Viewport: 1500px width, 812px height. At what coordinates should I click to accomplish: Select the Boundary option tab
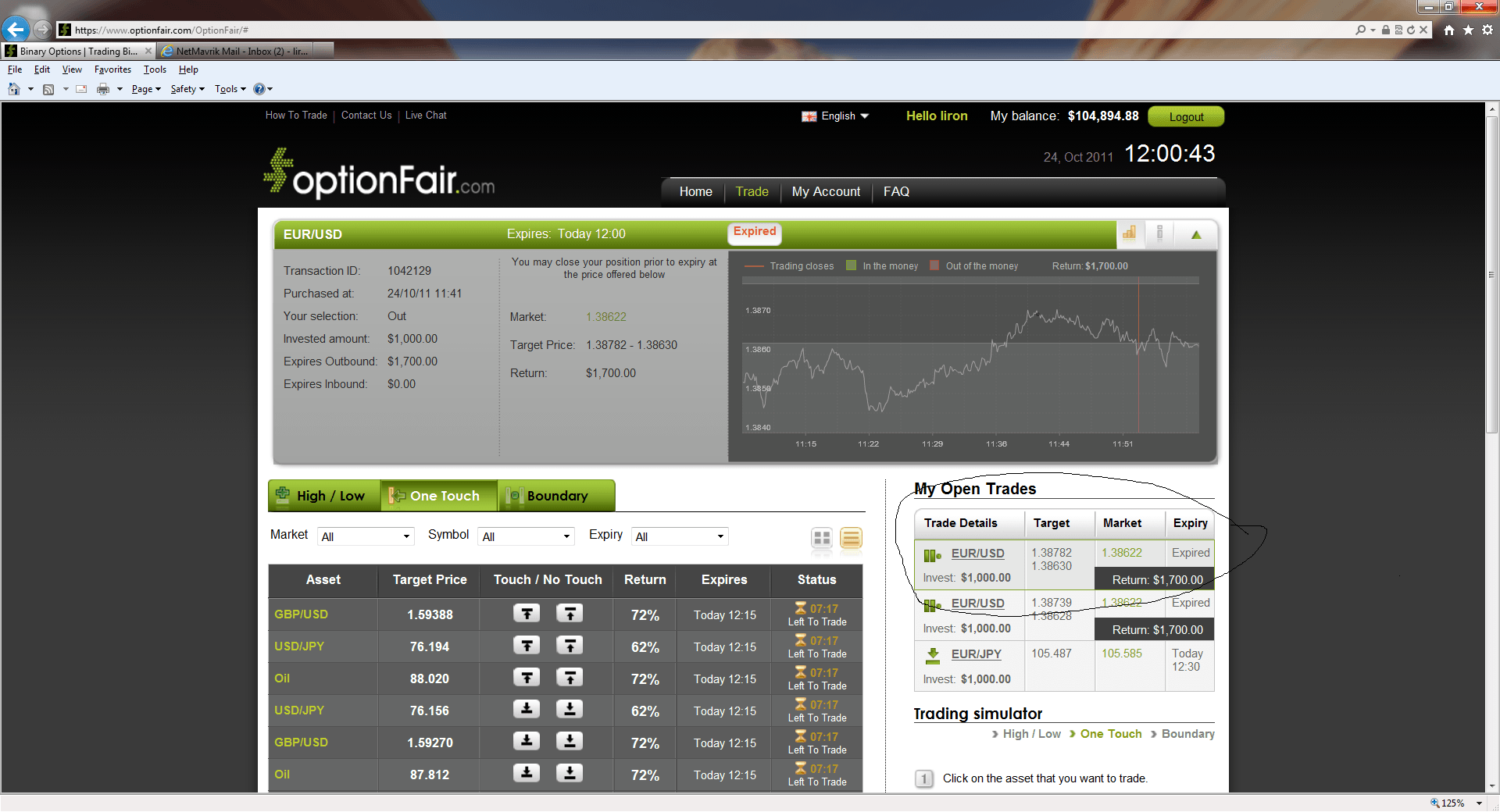[556, 496]
